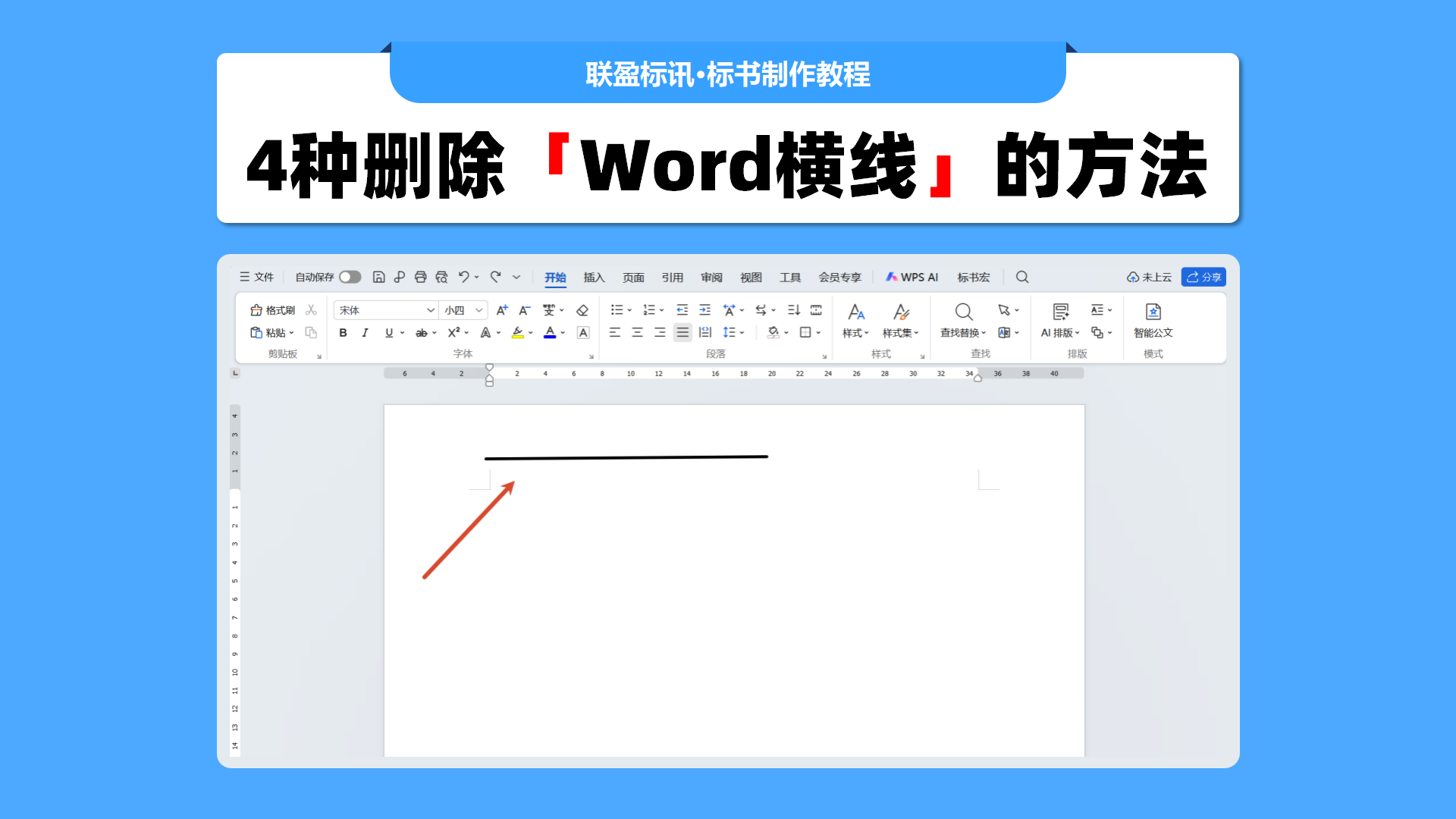Toggle Underline formatting
1456x819 pixels.
389,332
